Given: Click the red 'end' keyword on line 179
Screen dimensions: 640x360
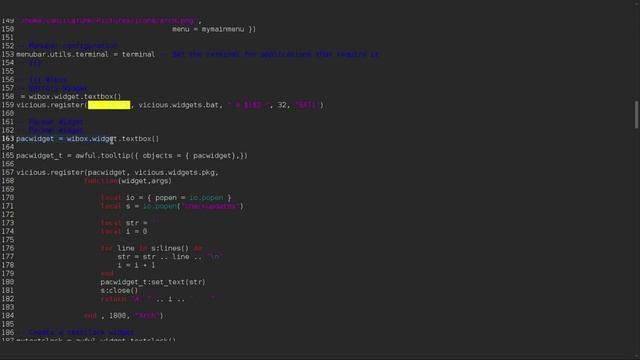Looking at the screenshot, I should (x=107, y=274).
